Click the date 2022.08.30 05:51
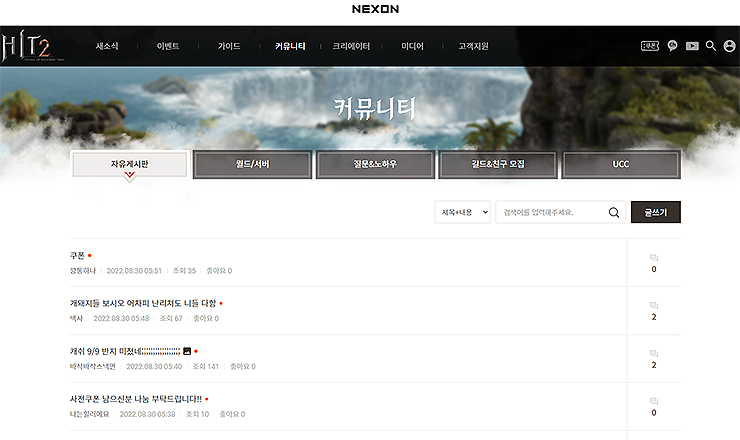This screenshot has width=740, height=440. pos(134,271)
